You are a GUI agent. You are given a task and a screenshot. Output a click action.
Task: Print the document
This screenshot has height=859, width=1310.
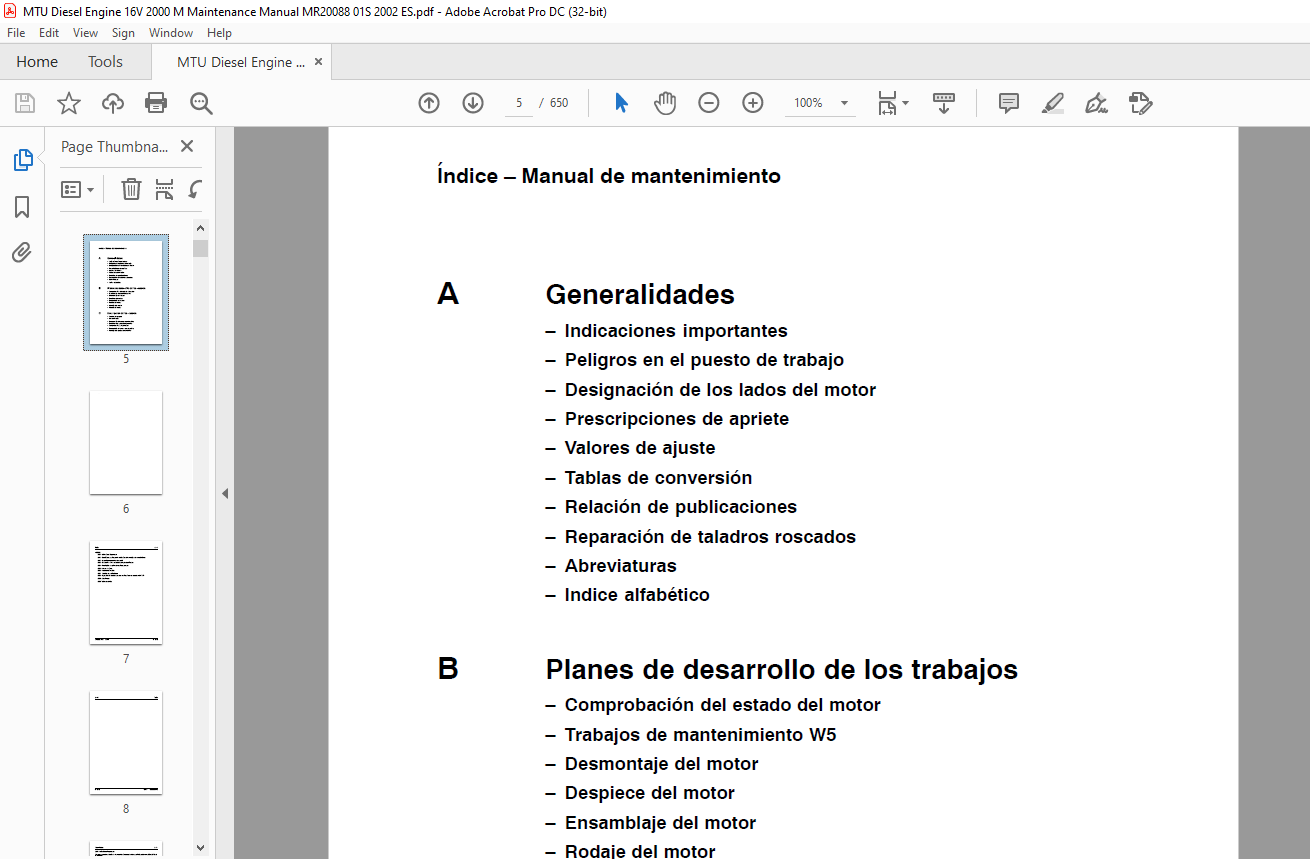(156, 103)
